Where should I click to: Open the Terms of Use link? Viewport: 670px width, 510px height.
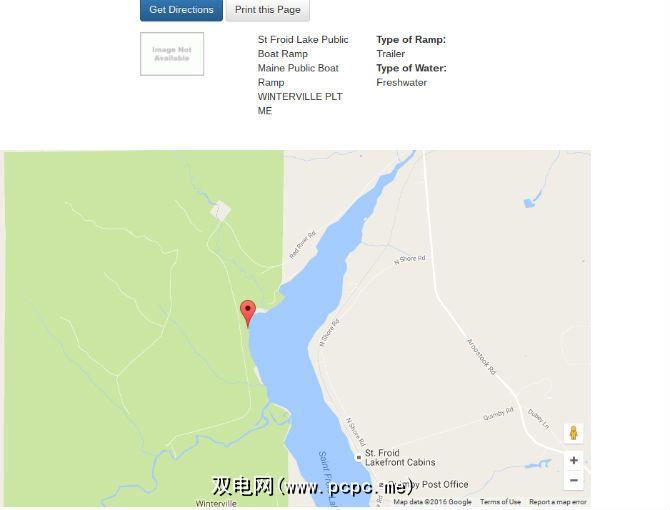coord(500,502)
